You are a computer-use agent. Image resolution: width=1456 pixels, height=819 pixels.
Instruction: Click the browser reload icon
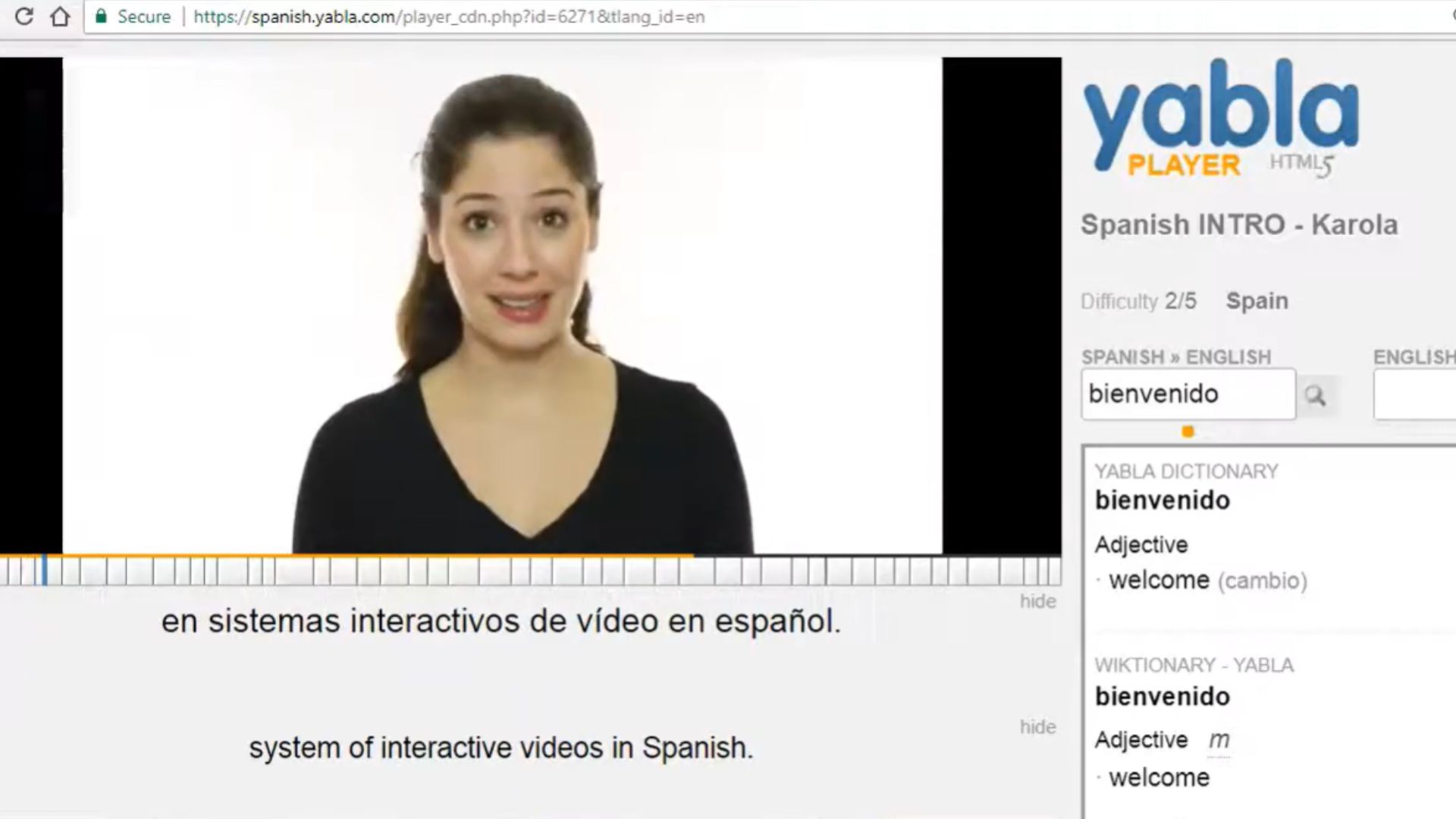pyautogui.click(x=24, y=17)
